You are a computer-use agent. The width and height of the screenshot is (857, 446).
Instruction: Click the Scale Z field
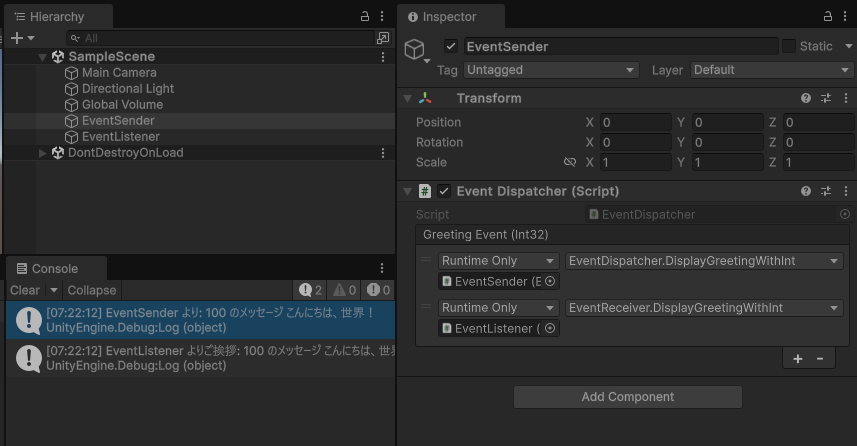click(x=818, y=162)
